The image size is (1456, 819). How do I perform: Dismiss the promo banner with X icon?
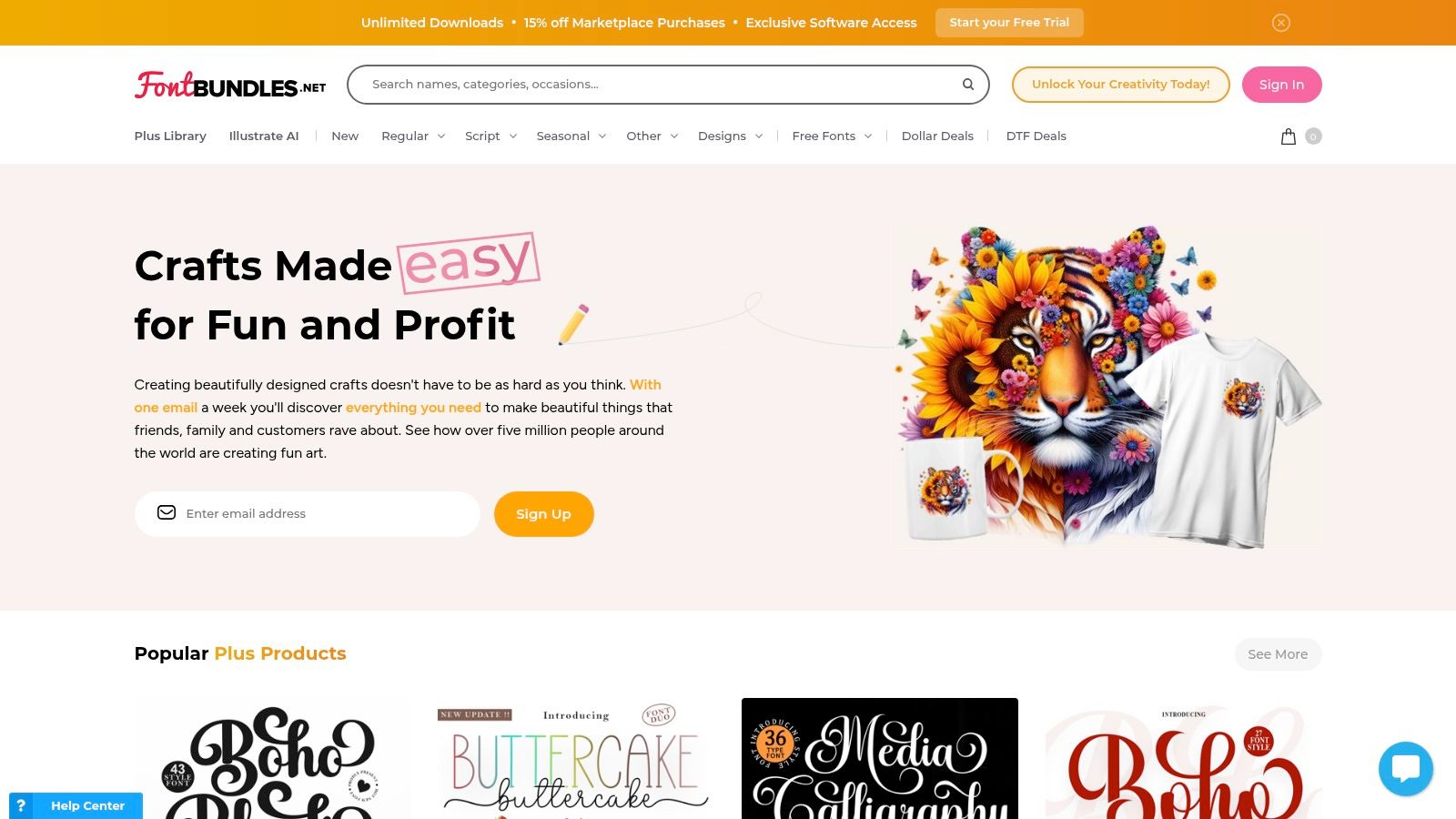[x=1281, y=23]
